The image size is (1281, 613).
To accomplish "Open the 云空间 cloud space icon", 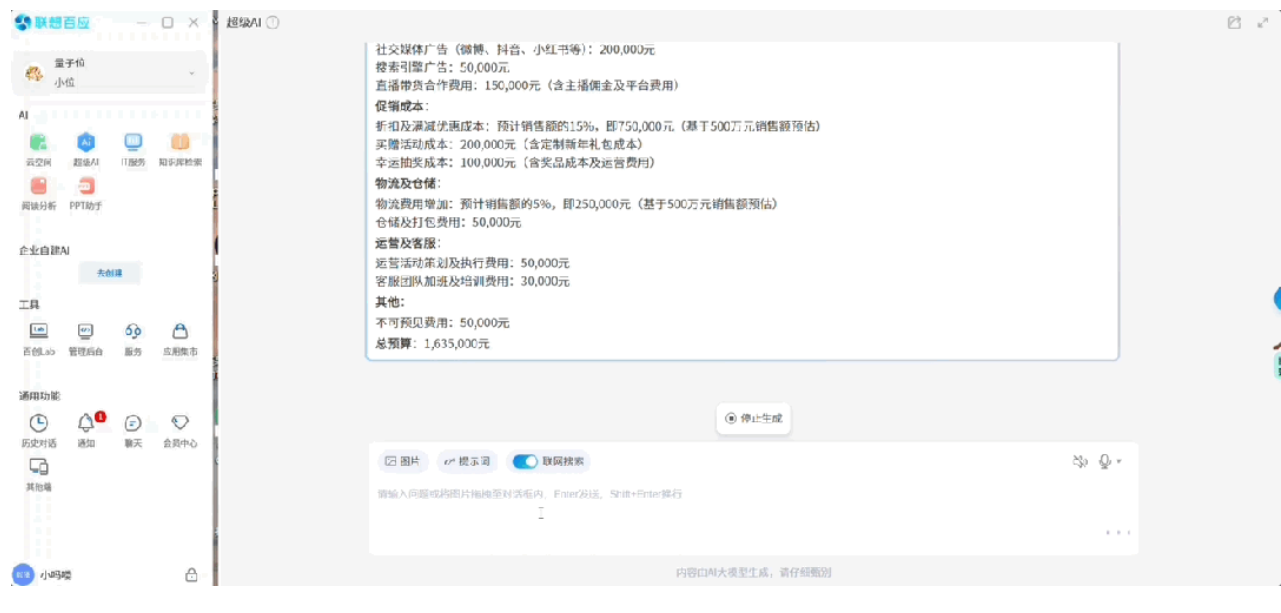I will click(38, 143).
